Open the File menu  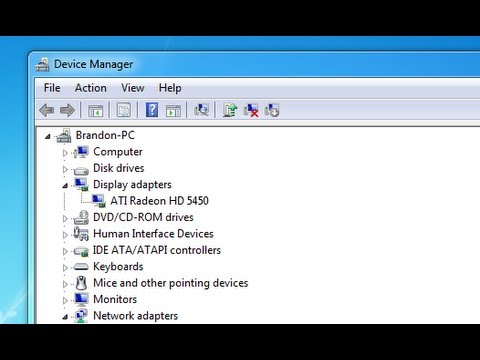[x=52, y=88]
